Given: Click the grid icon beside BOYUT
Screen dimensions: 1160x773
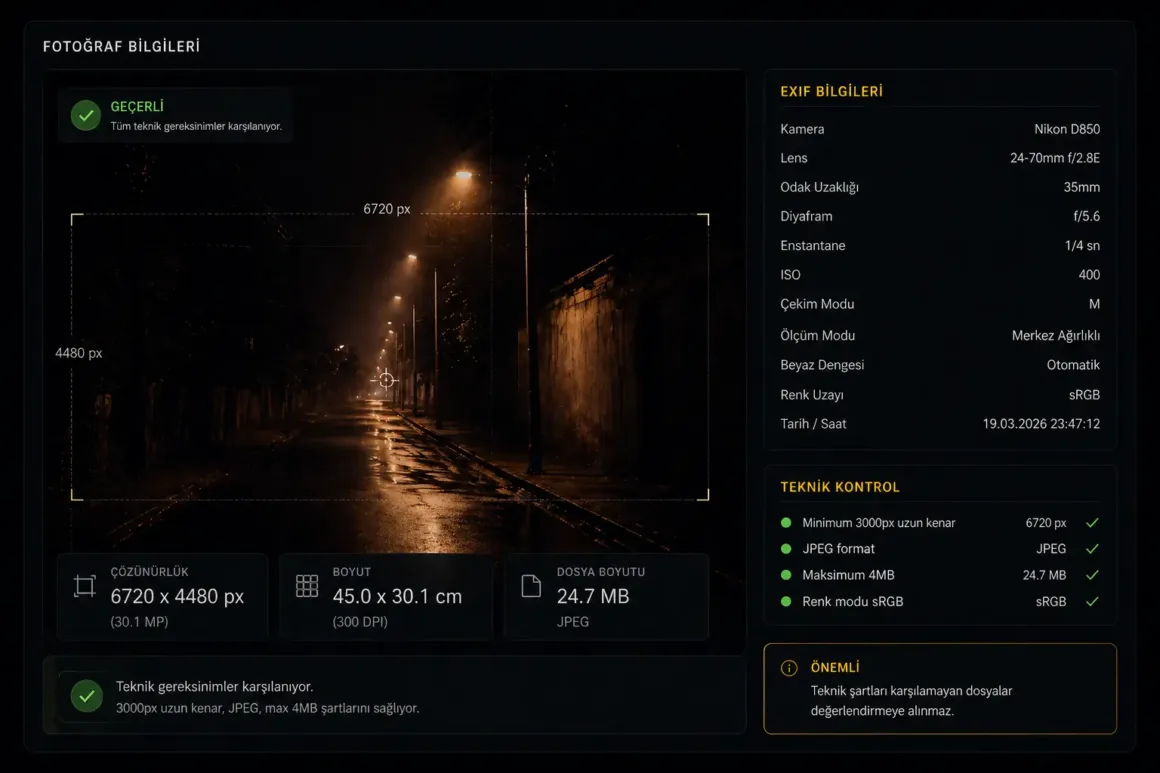Looking at the screenshot, I should pos(307,587).
